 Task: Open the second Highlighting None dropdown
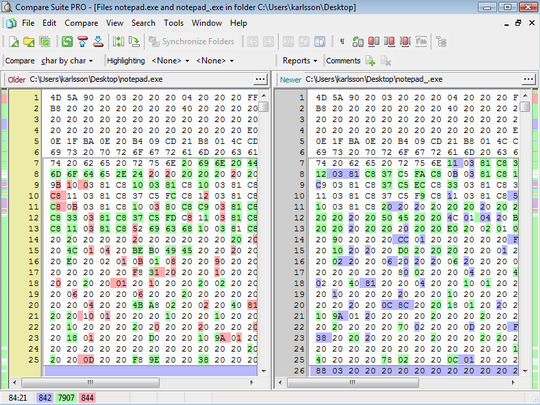point(215,61)
